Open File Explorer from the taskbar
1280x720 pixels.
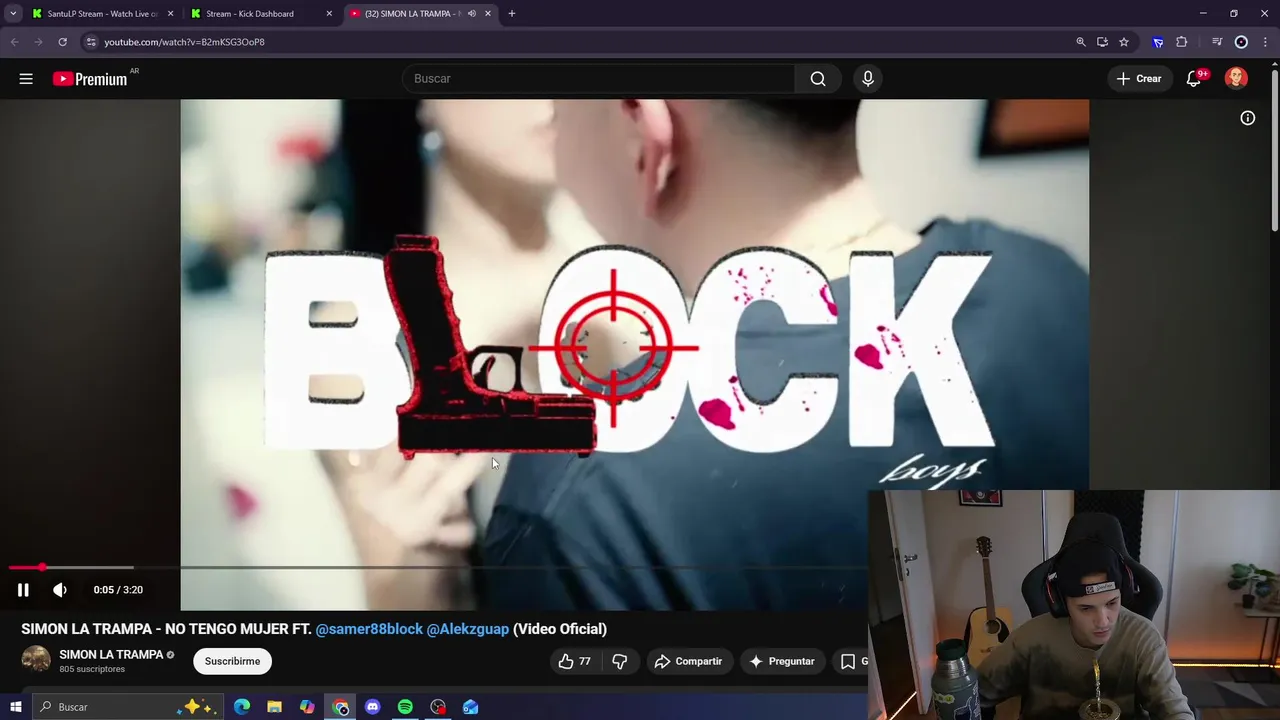tap(274, 707)
